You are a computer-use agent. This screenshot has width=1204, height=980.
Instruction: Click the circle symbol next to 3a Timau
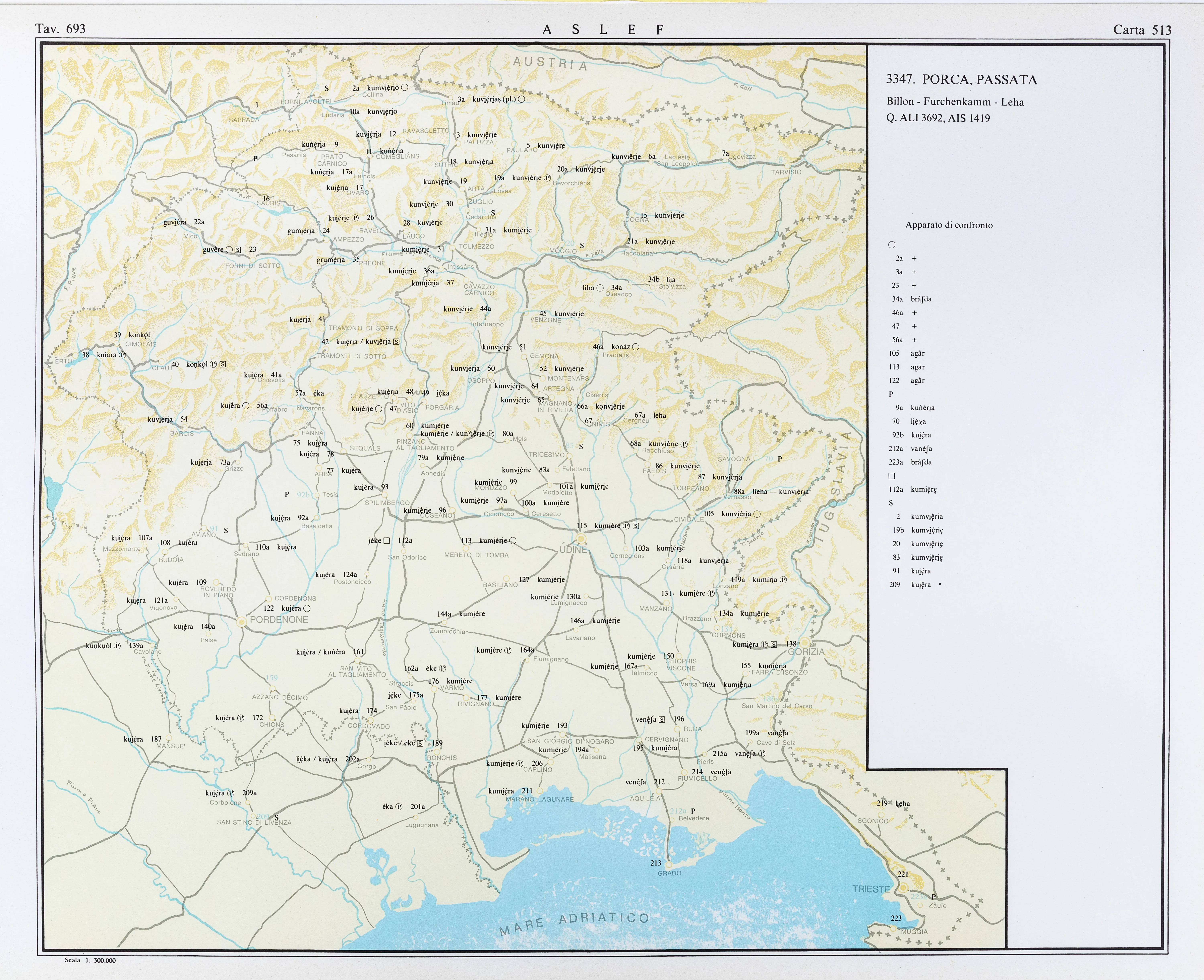(521, 99)
